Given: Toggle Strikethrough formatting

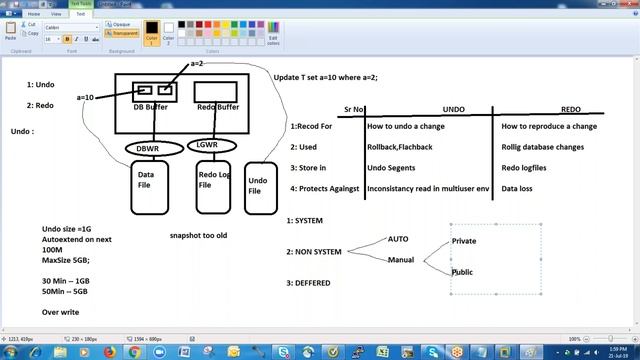Looking at the screenshot, I should click(x=96, y=39).
